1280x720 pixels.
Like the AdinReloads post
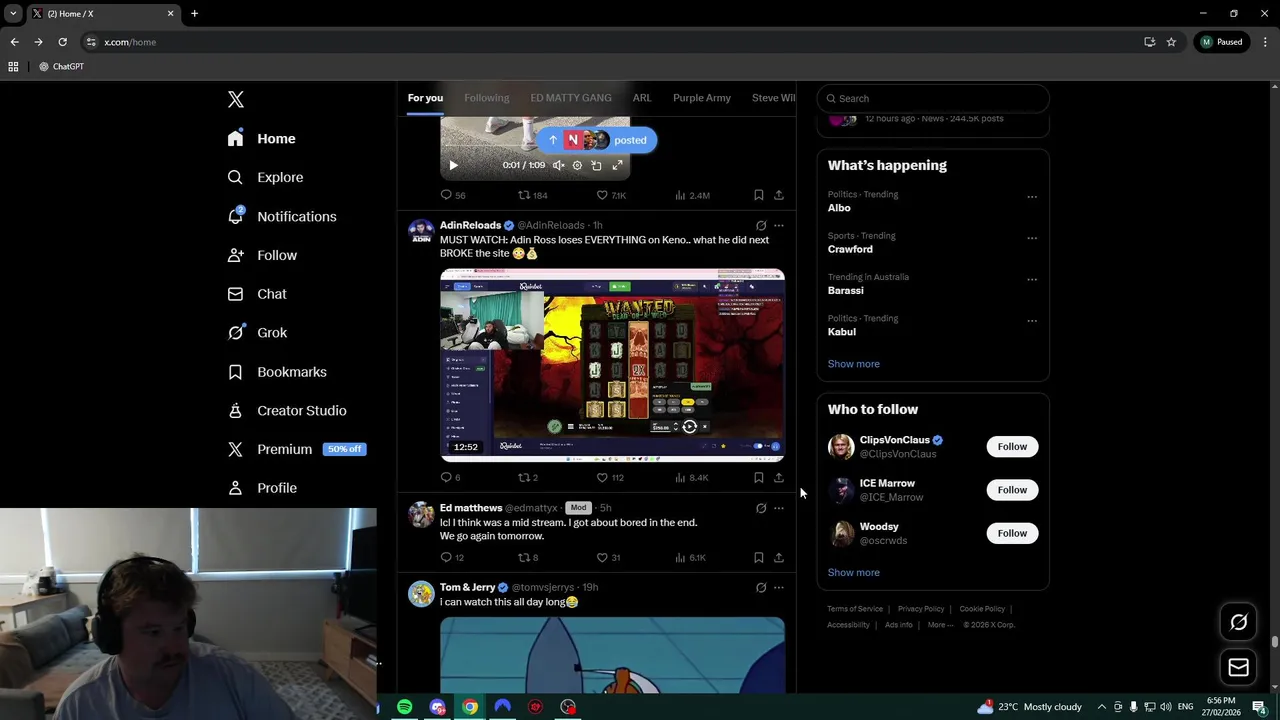610,477
